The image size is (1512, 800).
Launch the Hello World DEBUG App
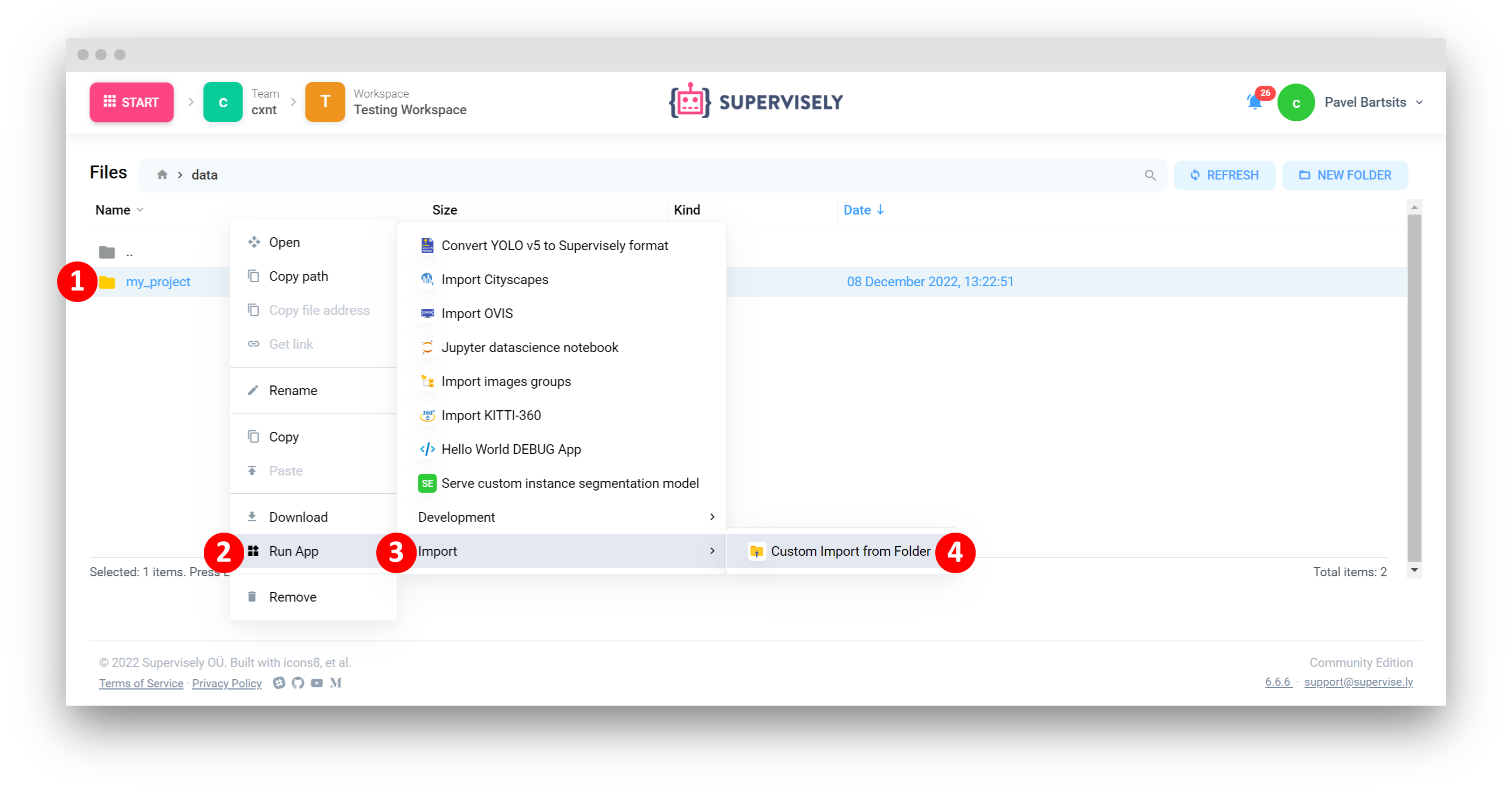(x=510, y=449)
